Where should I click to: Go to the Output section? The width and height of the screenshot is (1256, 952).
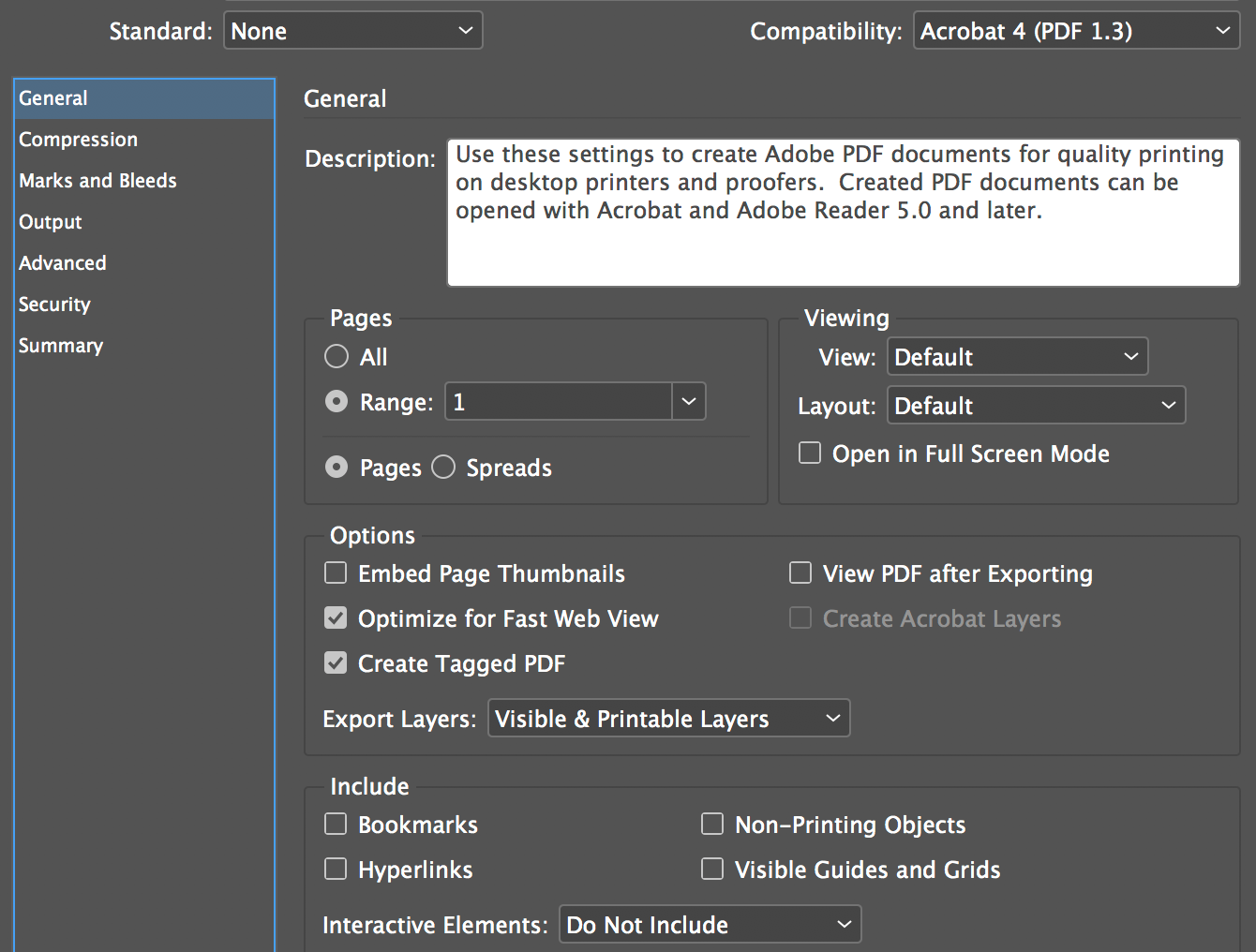coord(144,222)
